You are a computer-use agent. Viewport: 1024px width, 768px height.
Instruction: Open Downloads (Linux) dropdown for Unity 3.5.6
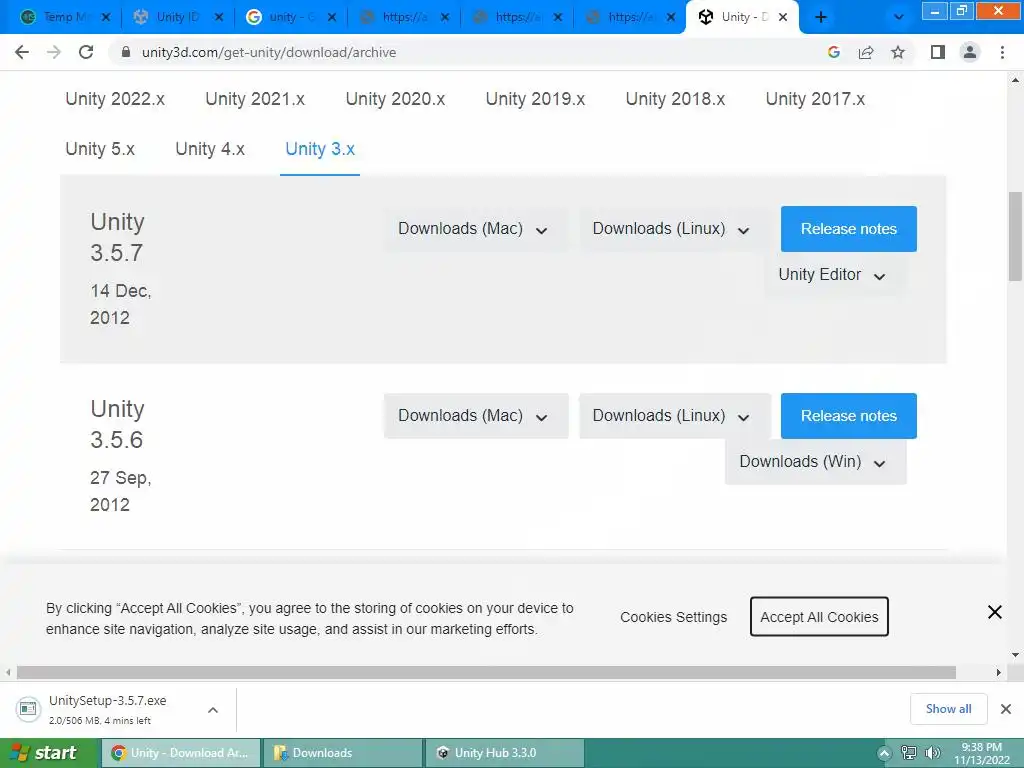click(x=675, y=416)
